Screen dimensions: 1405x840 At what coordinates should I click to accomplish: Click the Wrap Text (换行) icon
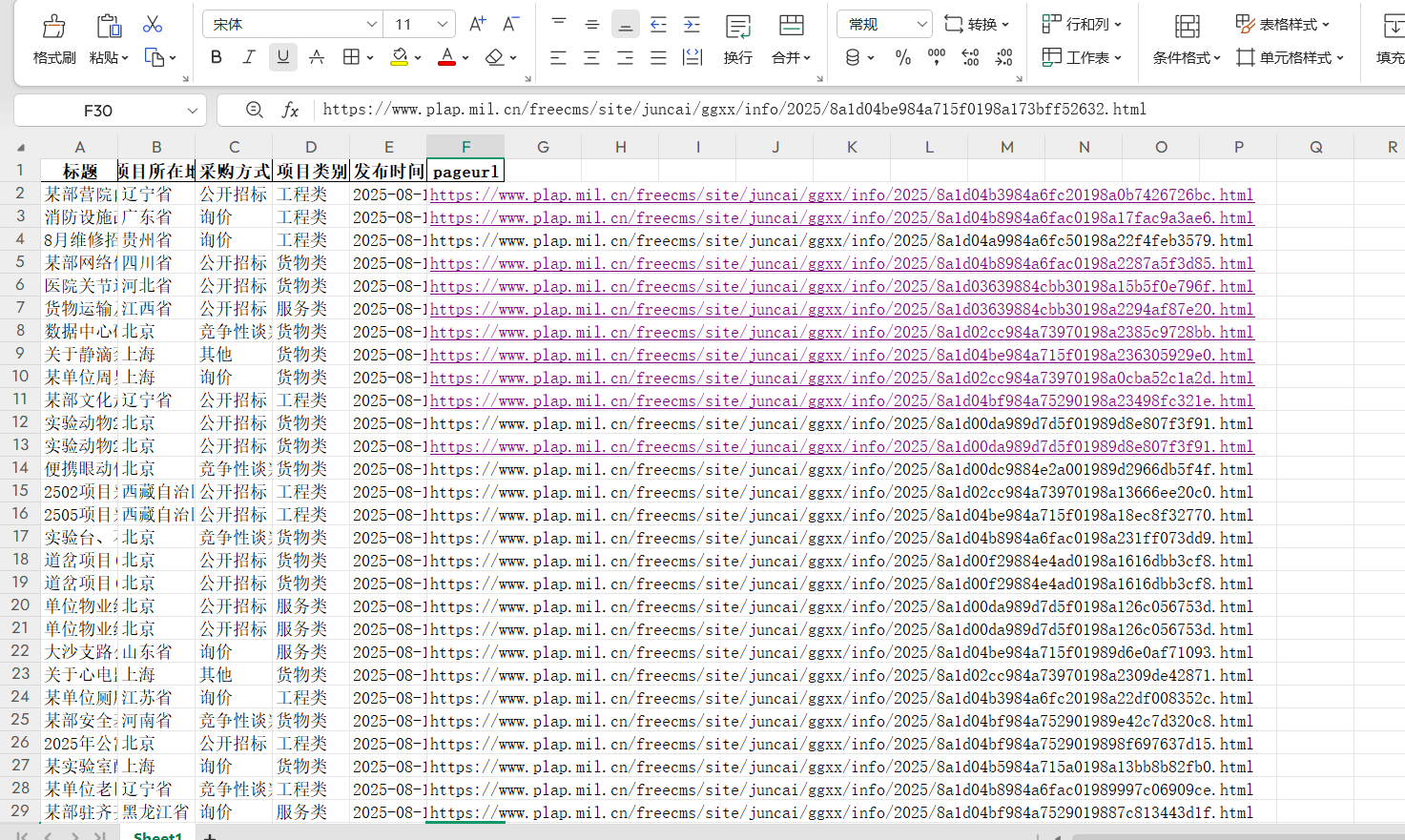(737, 26)
